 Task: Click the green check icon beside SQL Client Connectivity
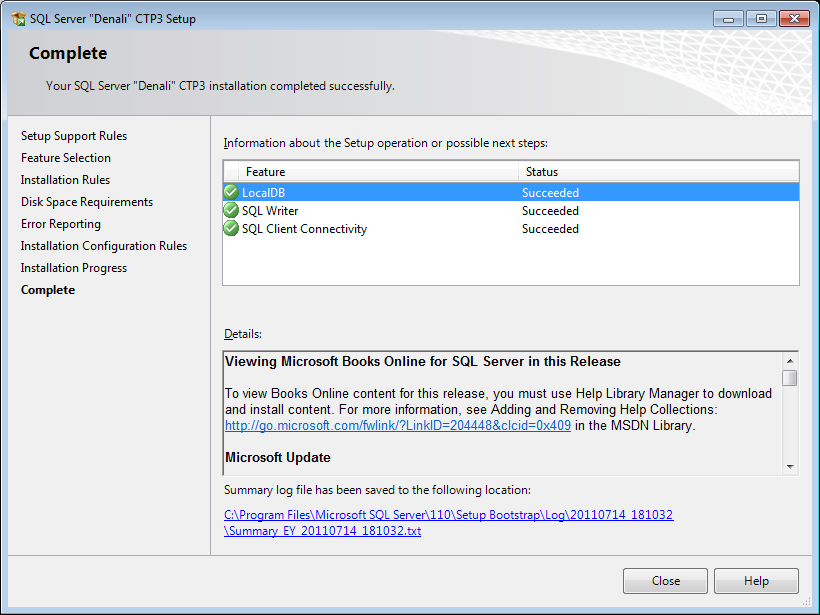pyautogui.click(x=231, y=228)
